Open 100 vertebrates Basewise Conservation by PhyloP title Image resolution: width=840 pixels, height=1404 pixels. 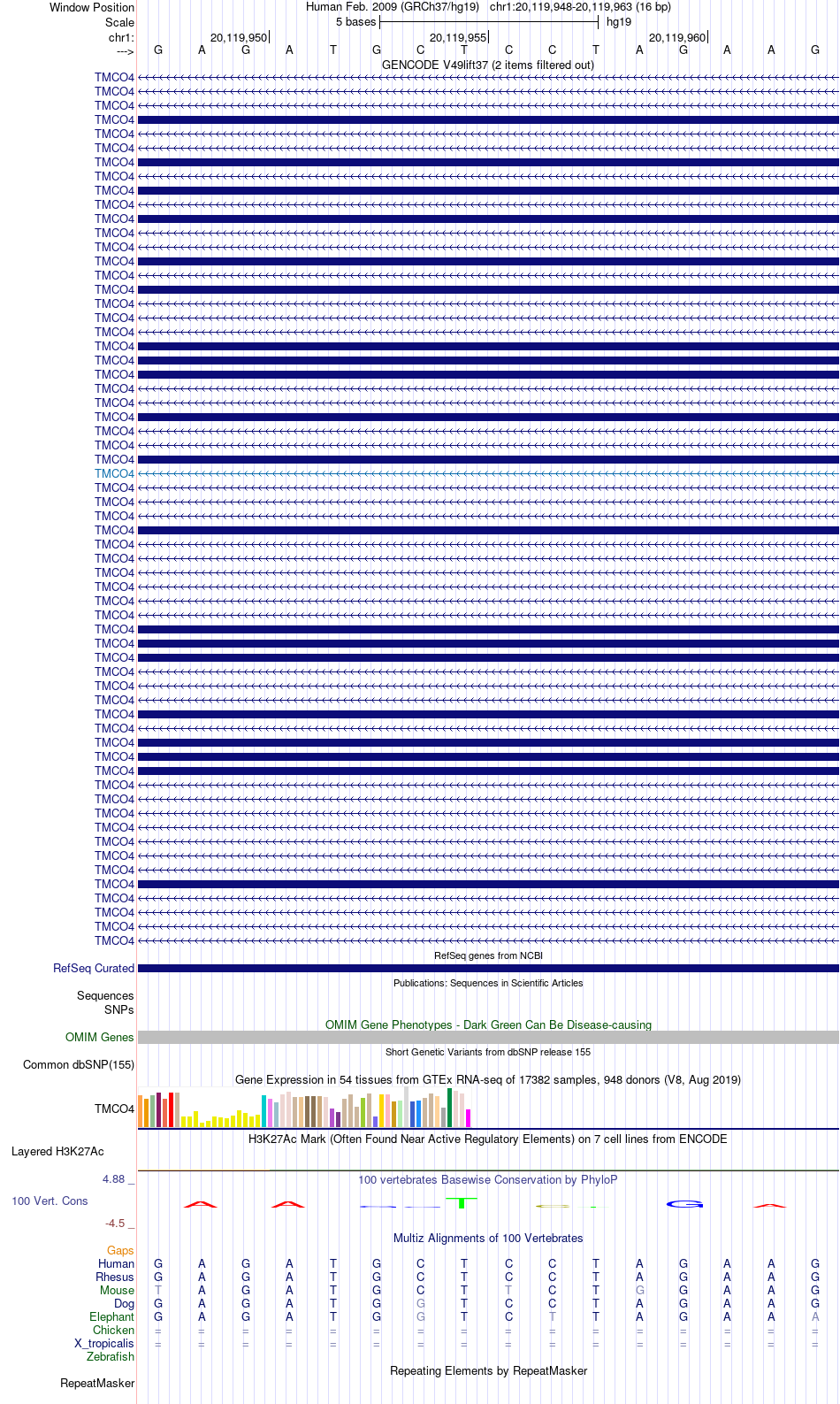pyautogui.click(x=488, y=1179)
